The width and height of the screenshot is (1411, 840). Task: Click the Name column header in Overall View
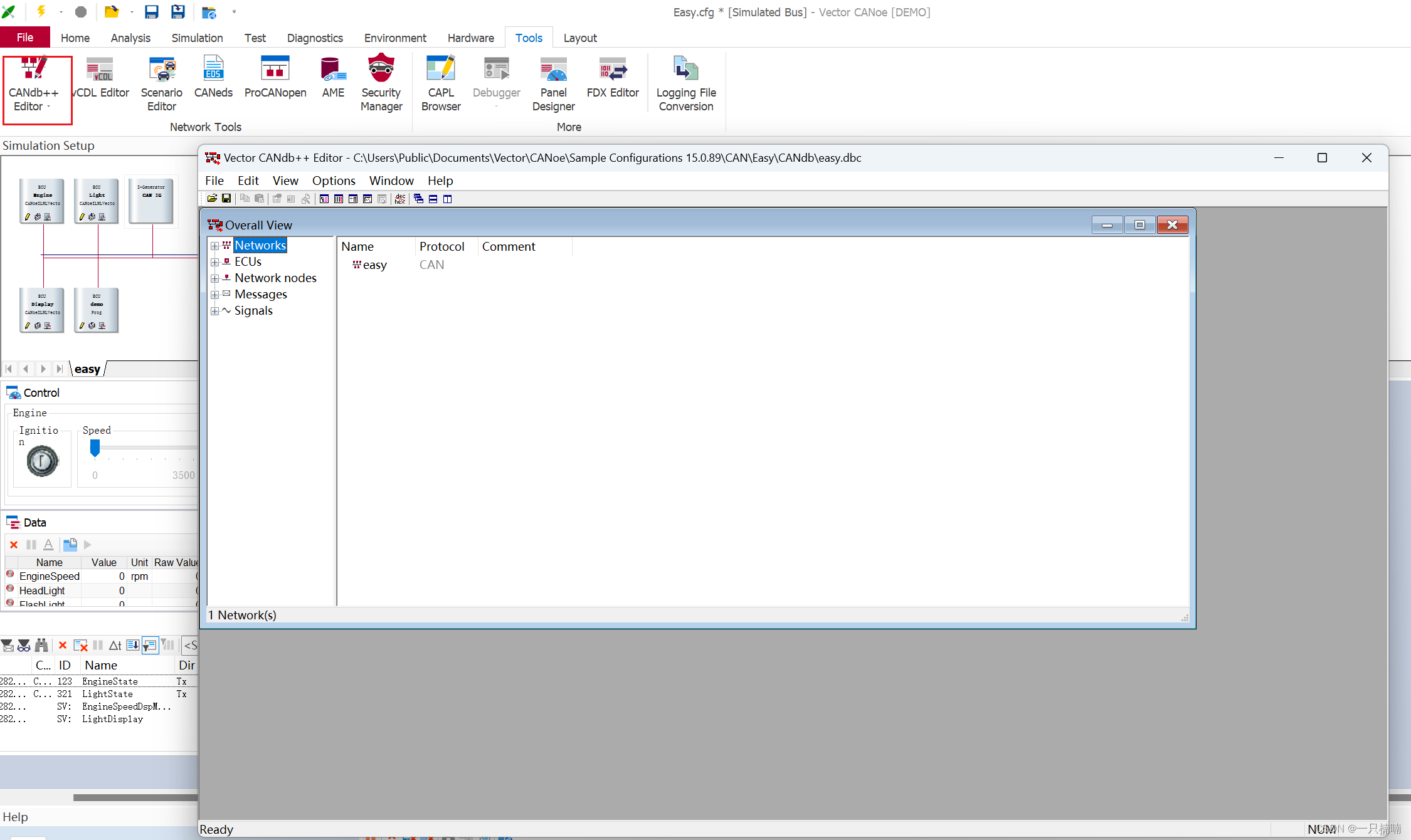coord(376,246)
